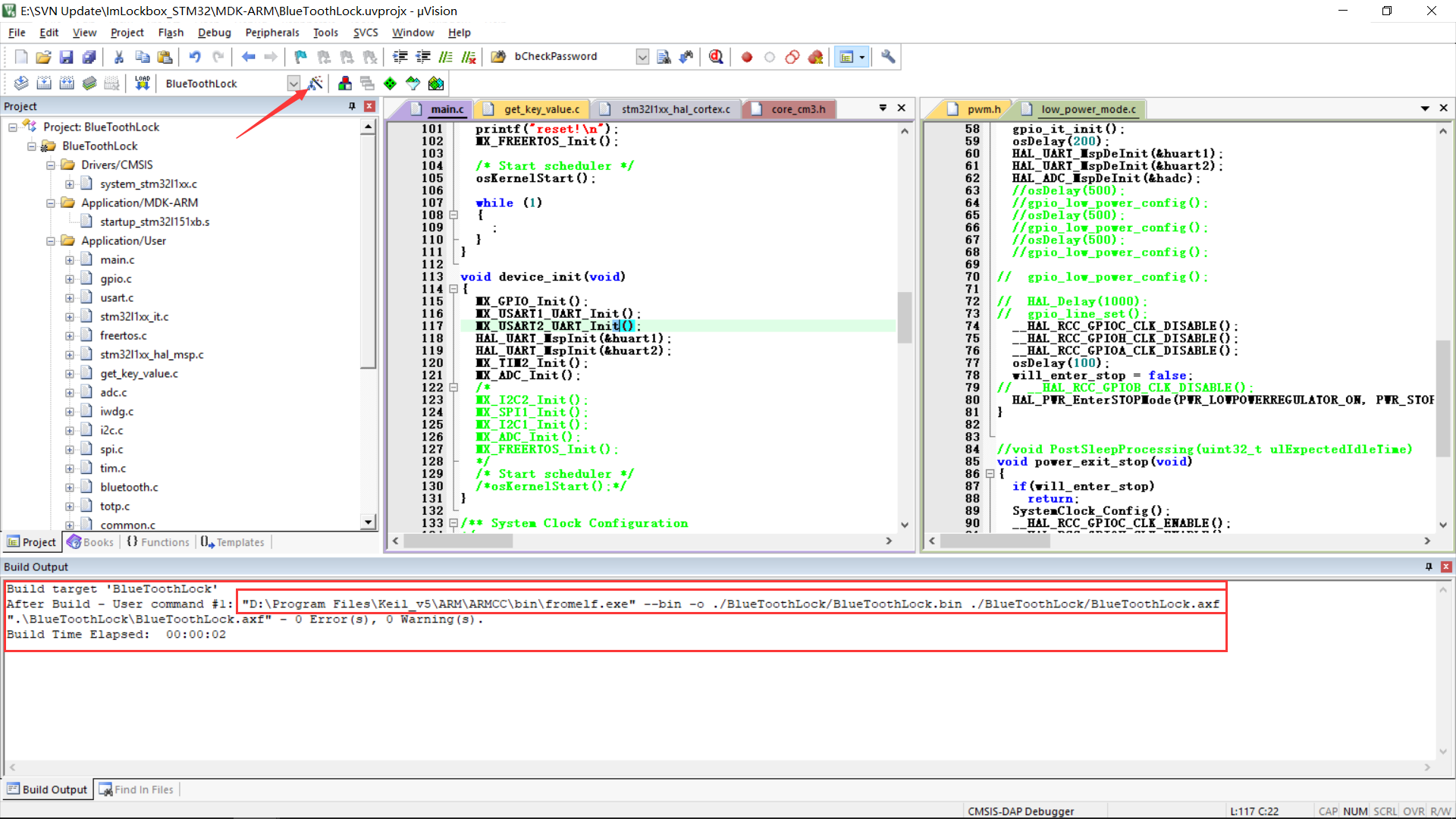Pin the Project panel
1456x819 pixels.
pos(351,106)
